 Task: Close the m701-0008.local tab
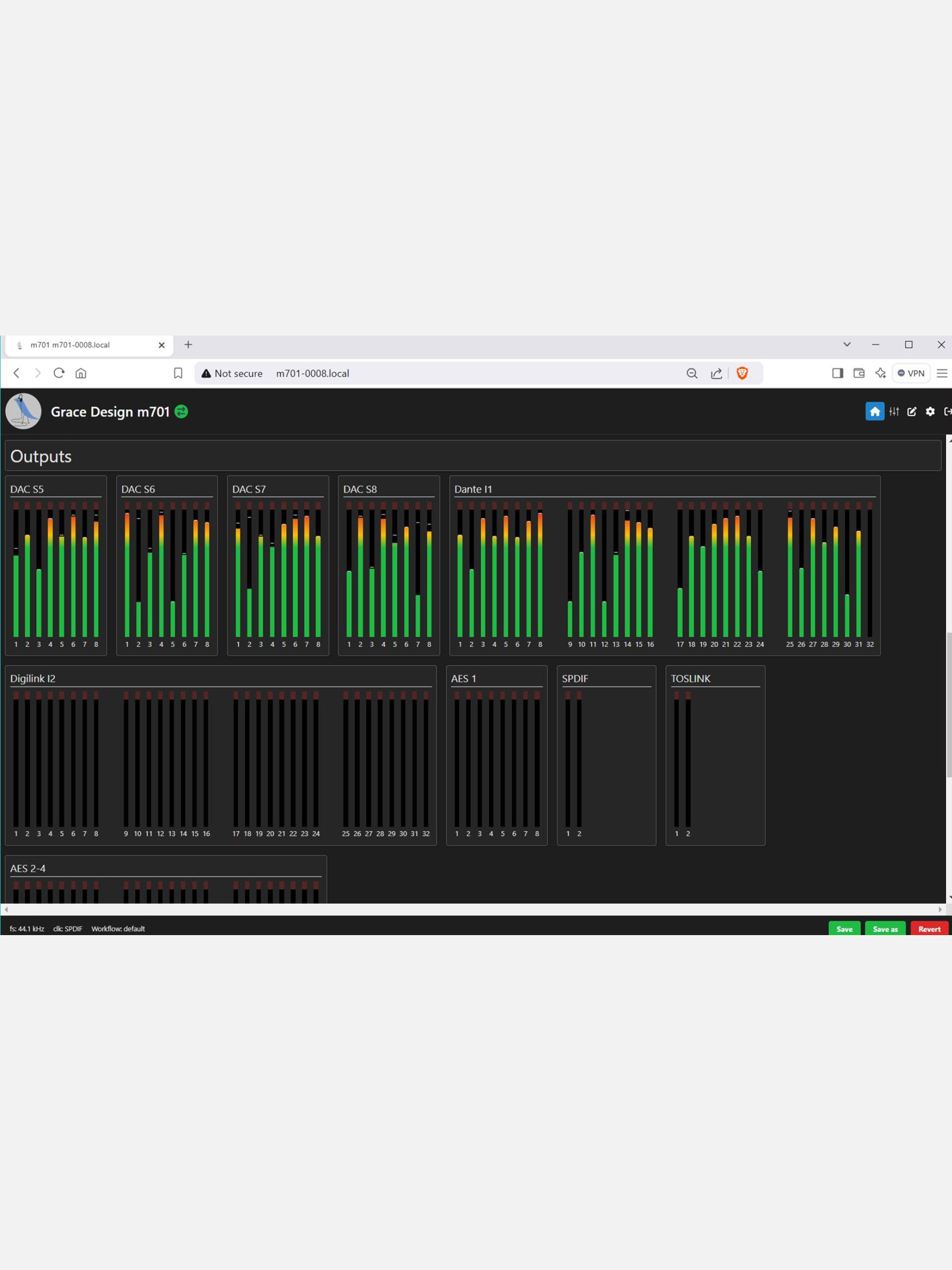pyautogui.click(x=161, y=345)
